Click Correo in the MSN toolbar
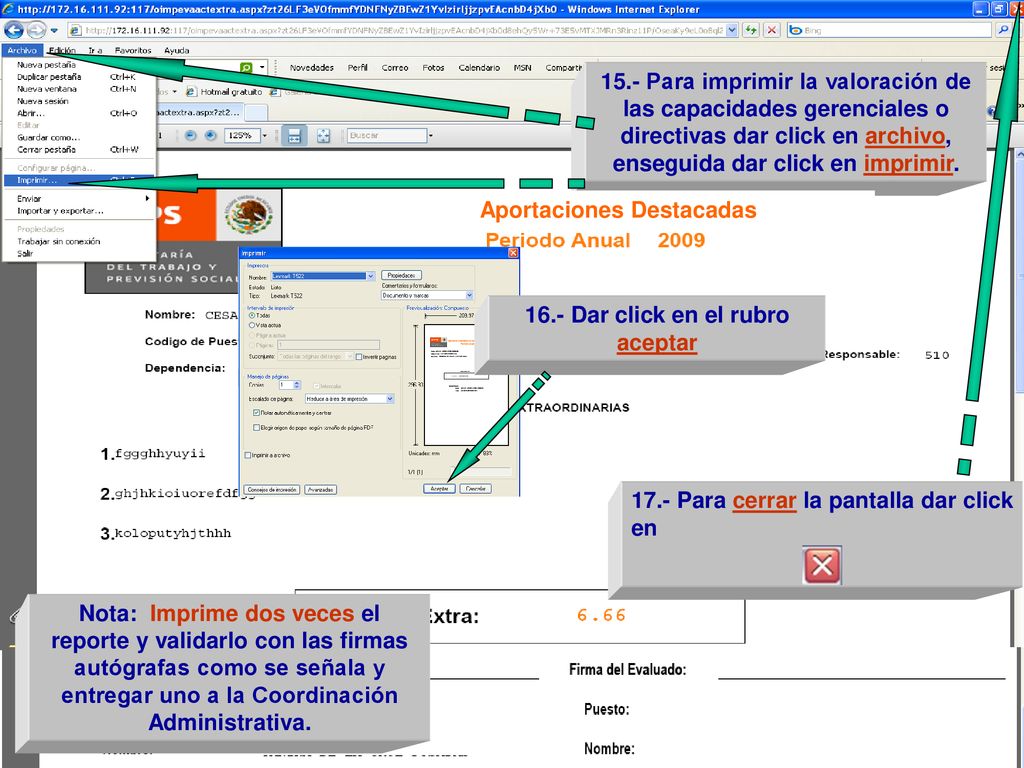Image resolution: width=1024 pixels, height=768 pixels. click(x=395, y=68)
